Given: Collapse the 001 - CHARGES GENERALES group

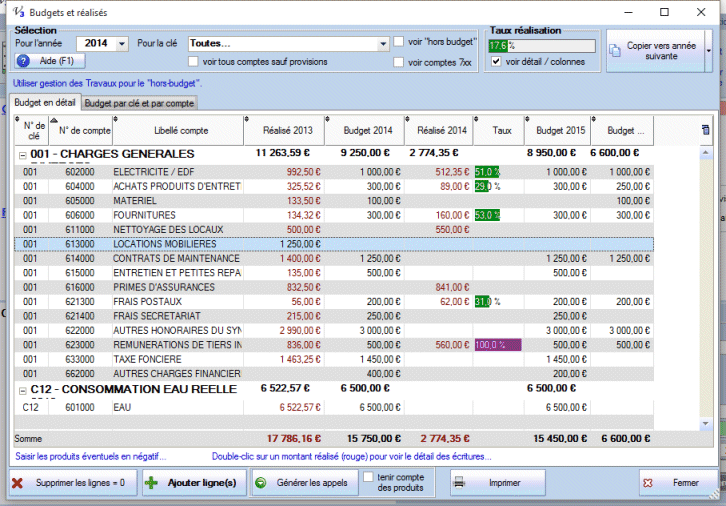Looking at the screenshot, I should (22, 154).
